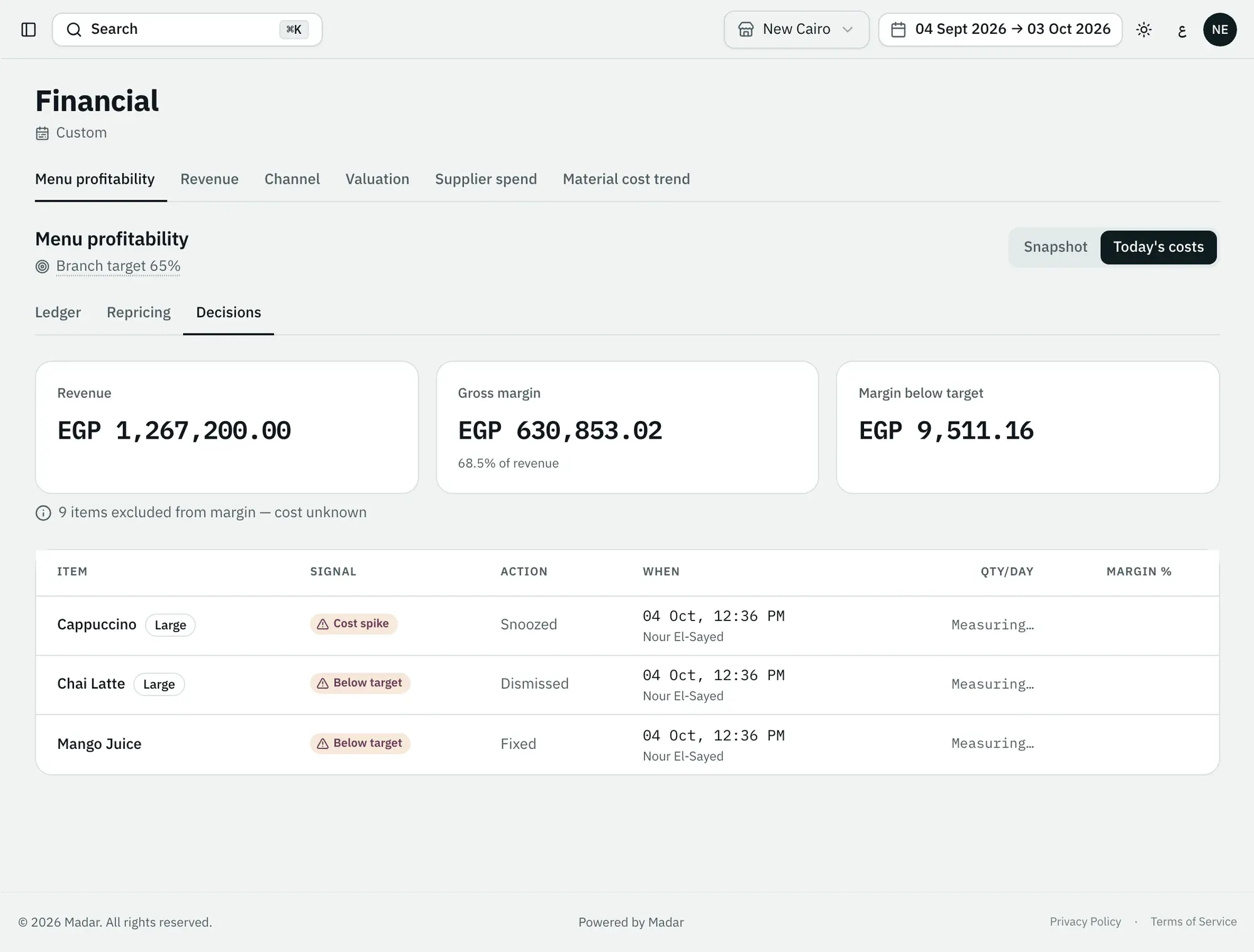Click the QTY/DAY column header
The height and width of the screenshot is (952, 1254).
click(1007, 572)
